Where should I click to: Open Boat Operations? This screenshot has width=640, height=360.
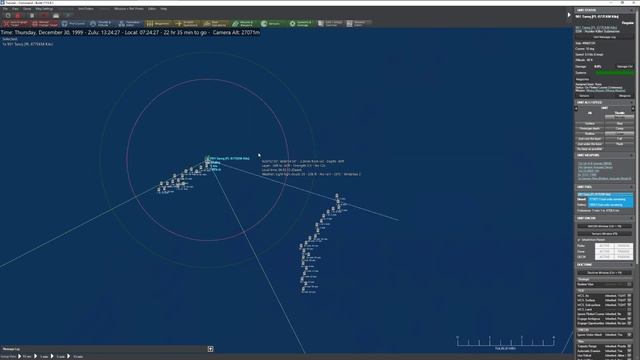pos(215,24)
